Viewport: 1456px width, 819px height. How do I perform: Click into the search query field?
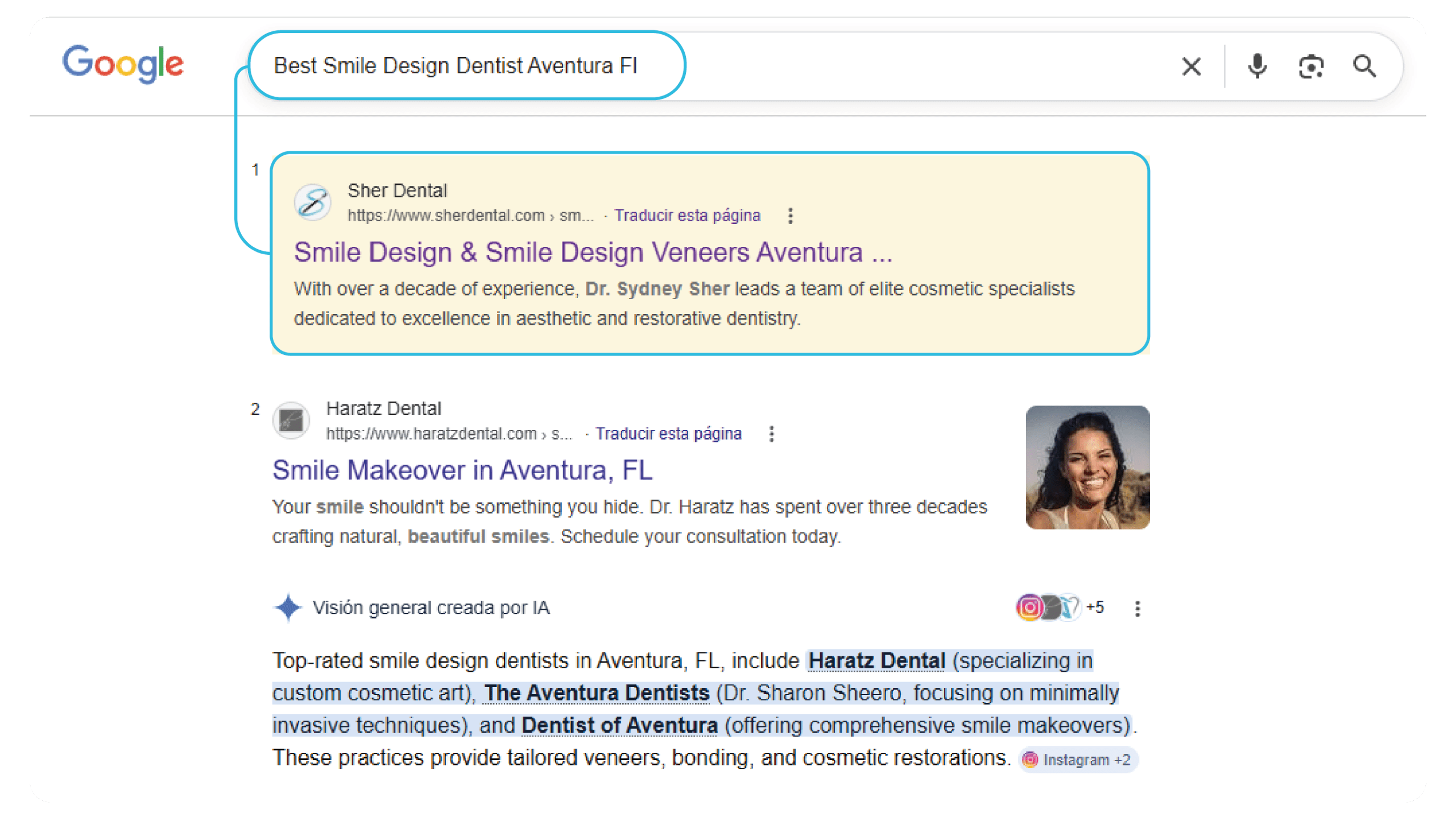pyautogui.click(x=455, y=66)
